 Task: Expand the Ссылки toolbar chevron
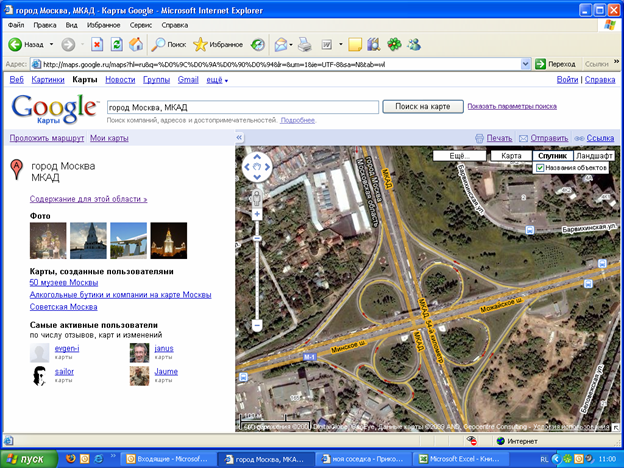[x=616, y=62]
